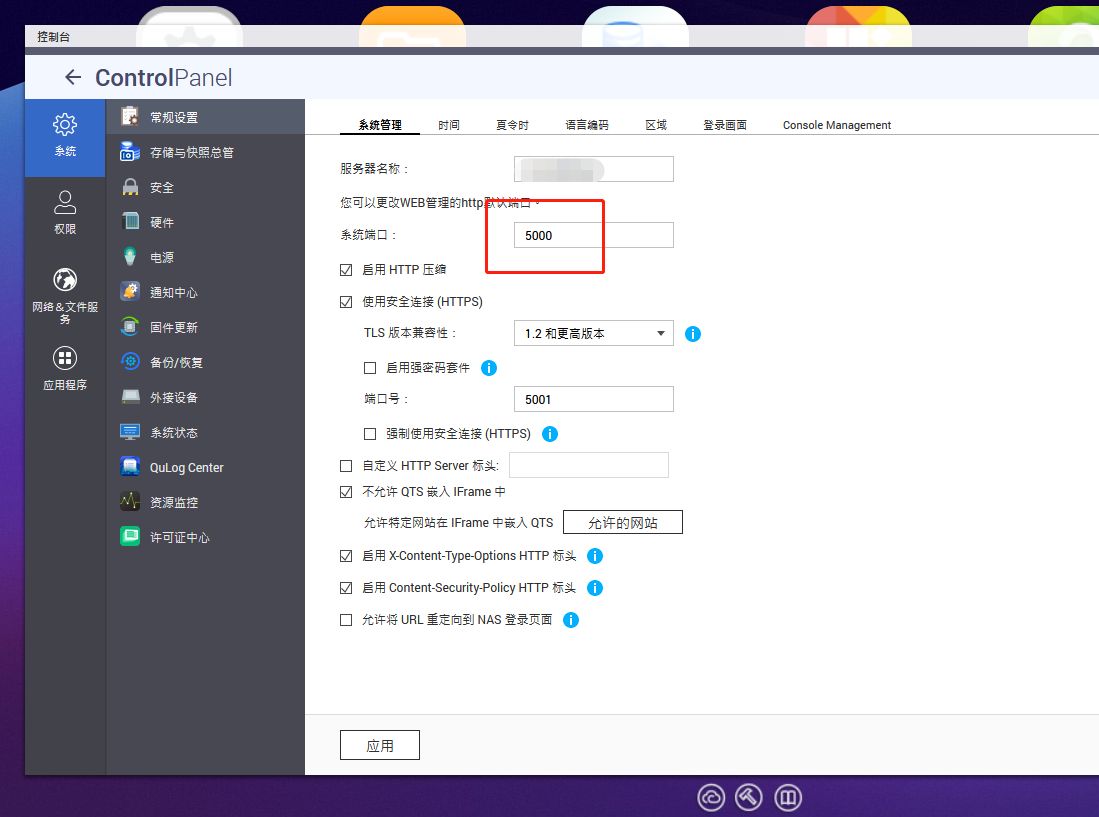Switch to the 时间 tab
This screenshot has height=817, width=1099.
449,125
